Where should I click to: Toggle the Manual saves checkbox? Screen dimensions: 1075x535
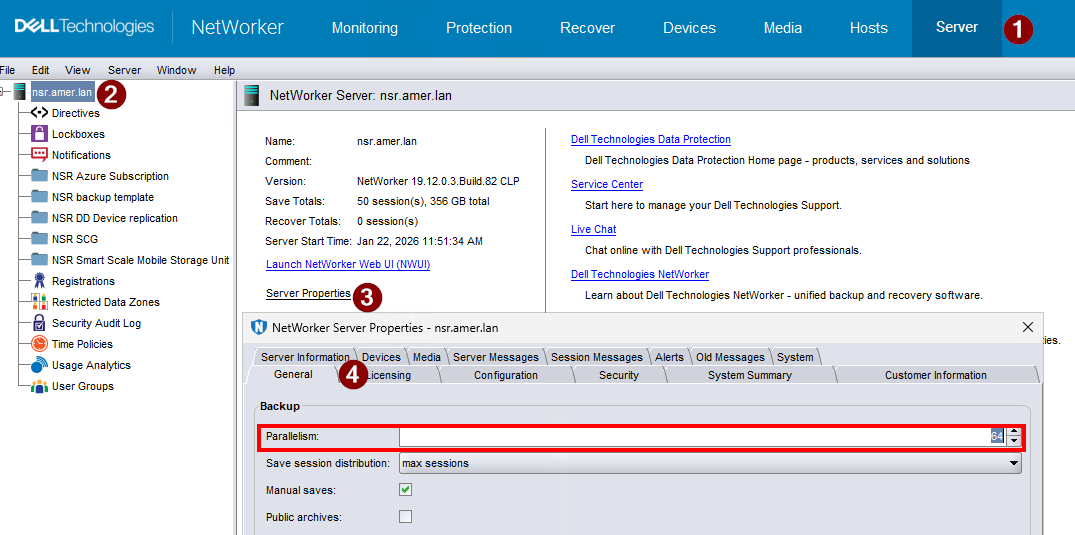406,490
